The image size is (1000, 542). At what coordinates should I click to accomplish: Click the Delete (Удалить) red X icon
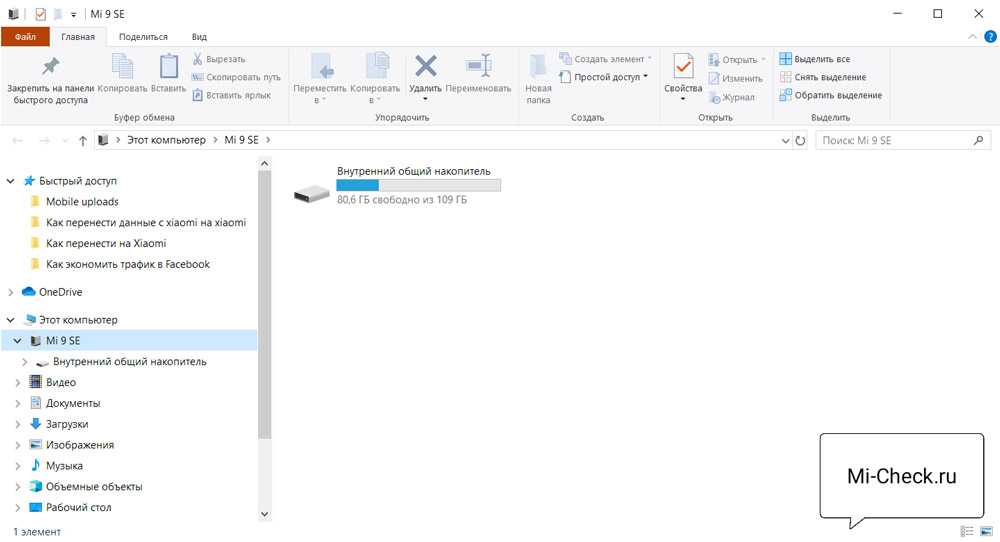coord(426,66)
